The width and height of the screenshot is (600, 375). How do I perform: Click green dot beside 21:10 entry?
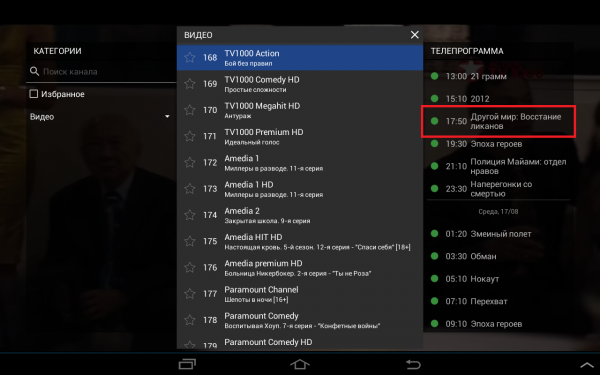pyautogui.click(x=434, y=166)
